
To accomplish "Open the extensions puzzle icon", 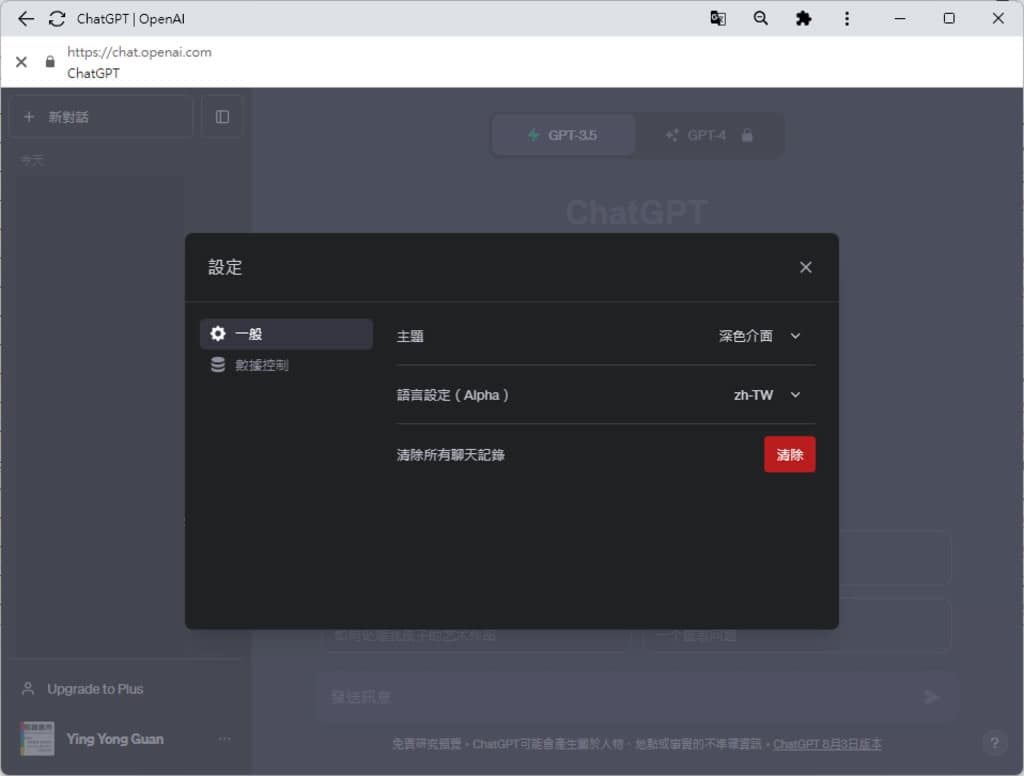I will point(803,18).
